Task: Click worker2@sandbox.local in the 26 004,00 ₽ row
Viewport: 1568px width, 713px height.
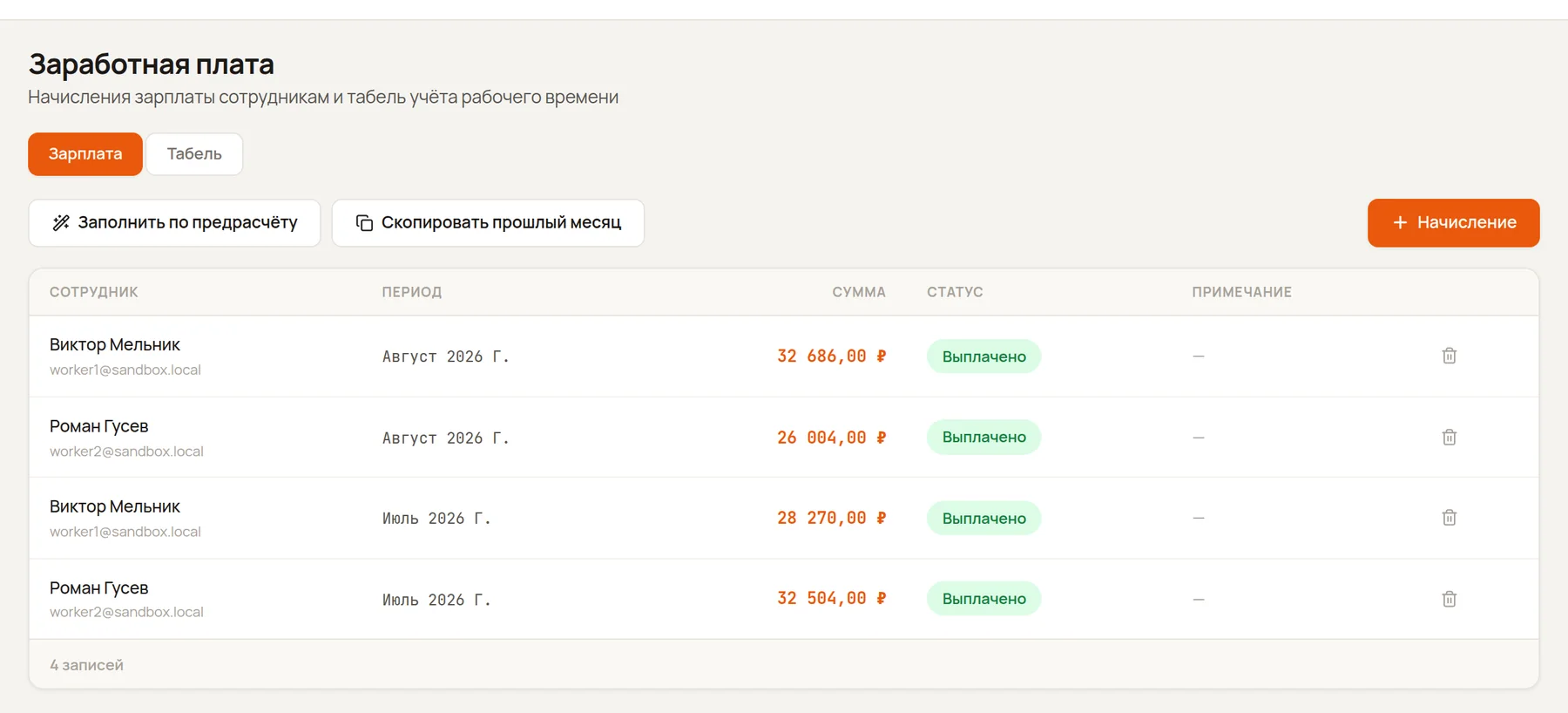Action: tap(126, 452)
